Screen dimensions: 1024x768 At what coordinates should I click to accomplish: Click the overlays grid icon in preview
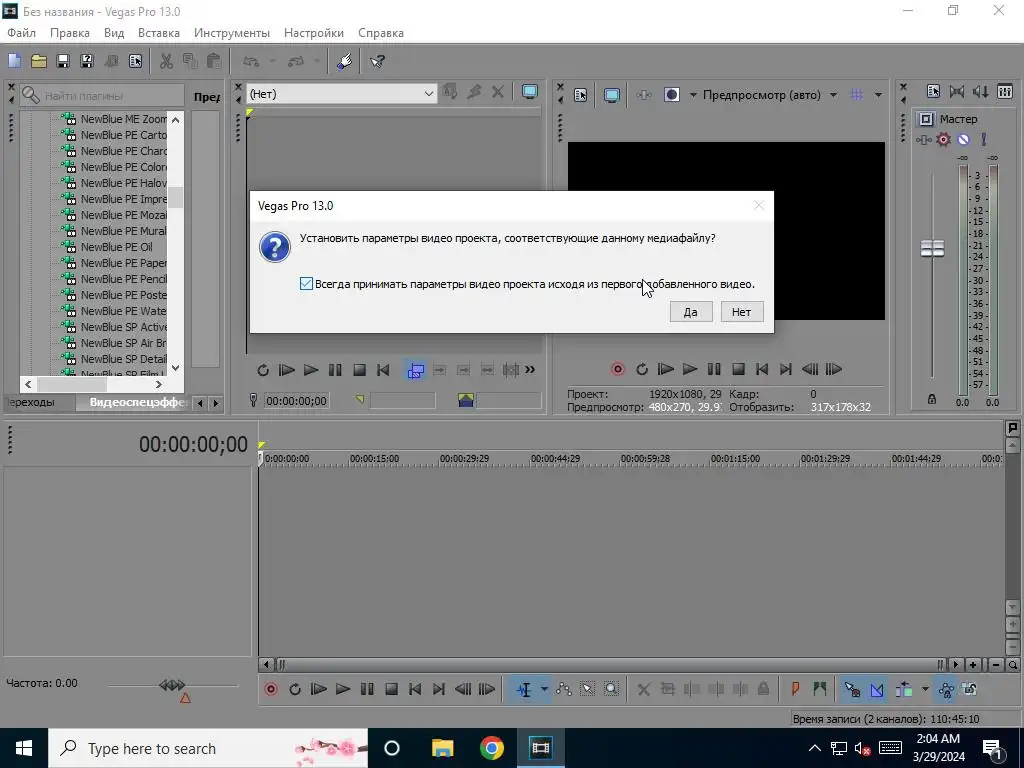856,95
